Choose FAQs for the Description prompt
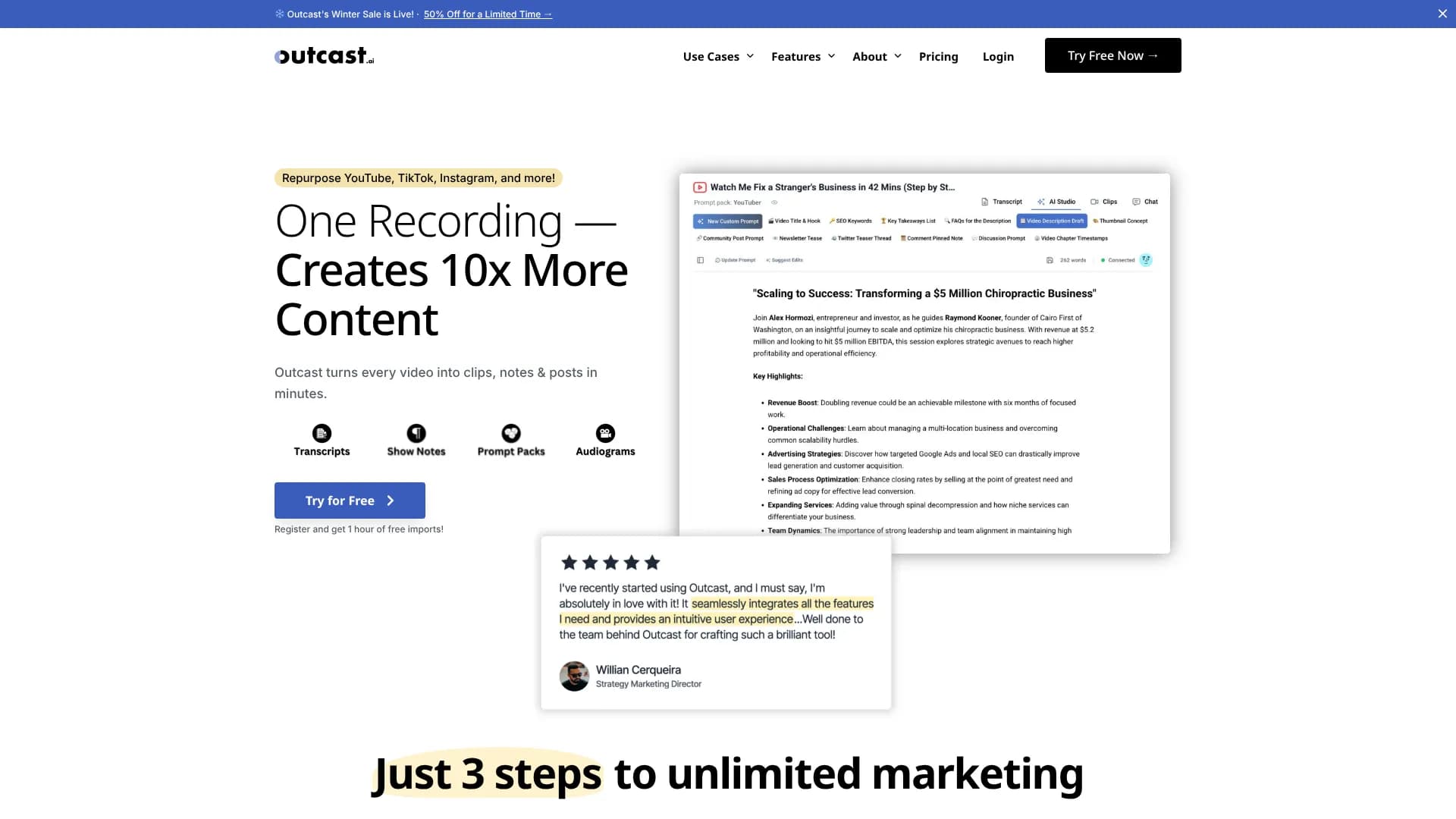1456x819 pixels. (x=977, y=221)
